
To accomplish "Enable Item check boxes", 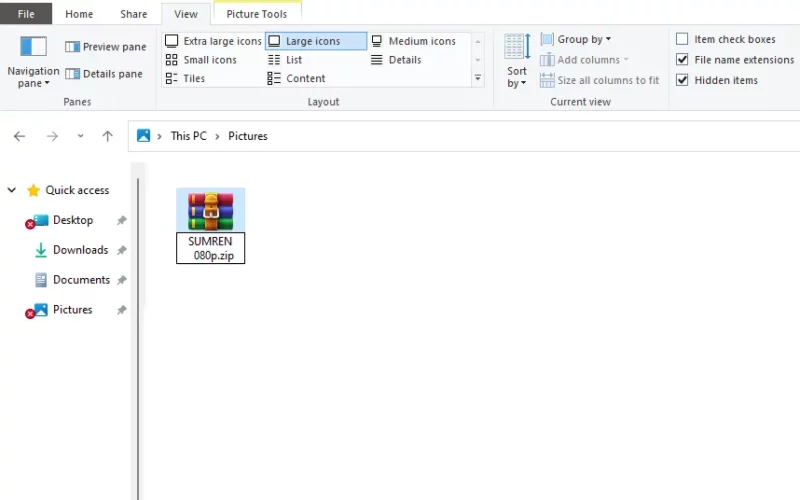I will tap(682, 39).
